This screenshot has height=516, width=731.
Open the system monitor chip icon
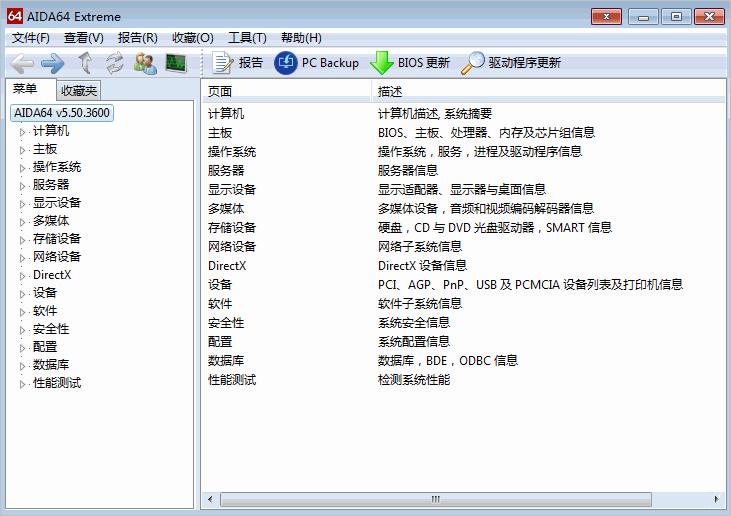pyautogui.click(x=176, y=63)
